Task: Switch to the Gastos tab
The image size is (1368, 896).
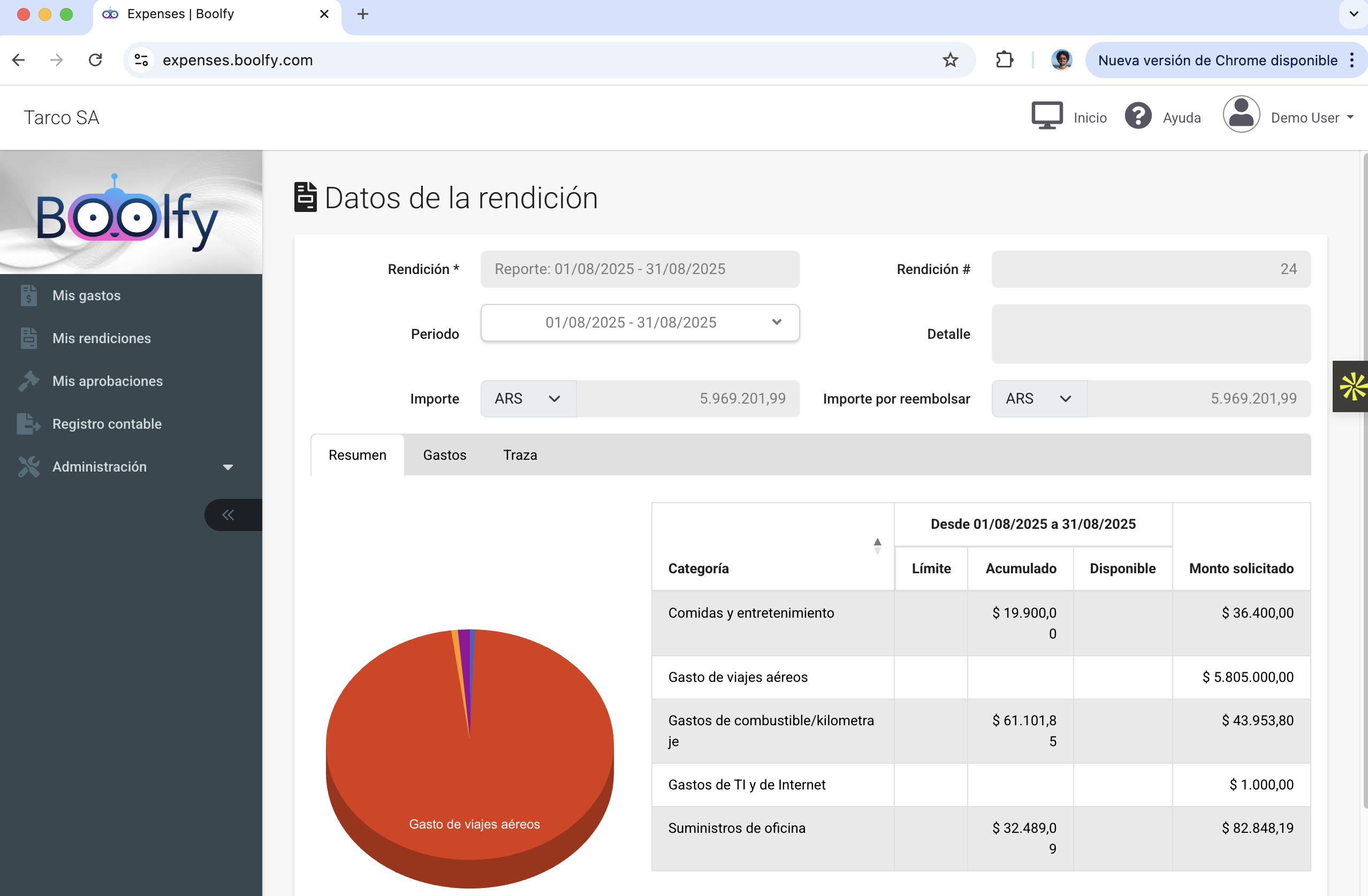Action: click(444, 454)
